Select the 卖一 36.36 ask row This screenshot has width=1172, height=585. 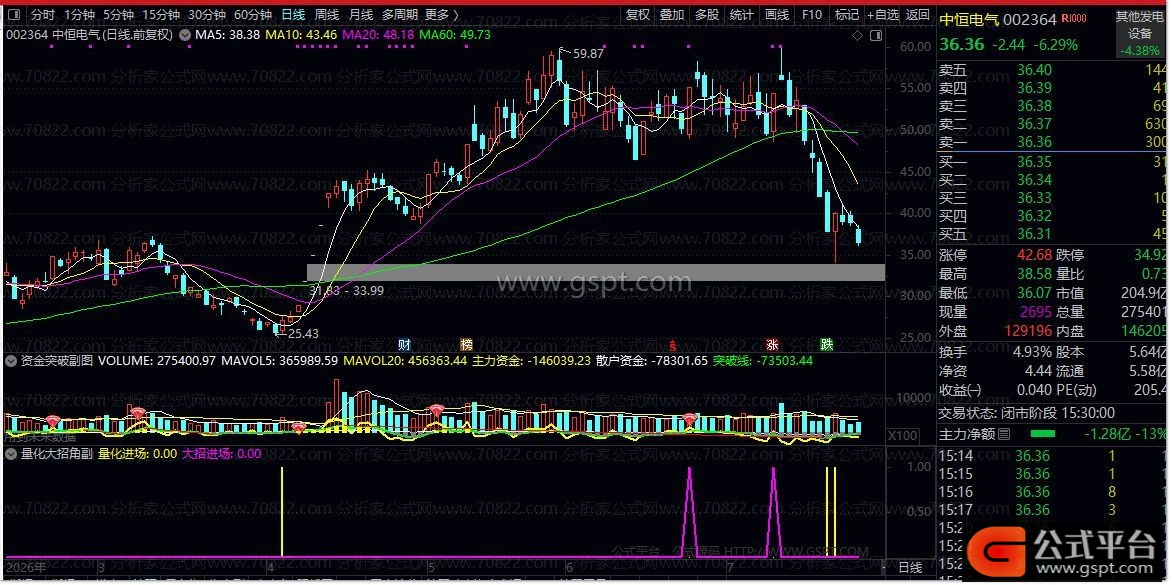(x=1052, y=142)
